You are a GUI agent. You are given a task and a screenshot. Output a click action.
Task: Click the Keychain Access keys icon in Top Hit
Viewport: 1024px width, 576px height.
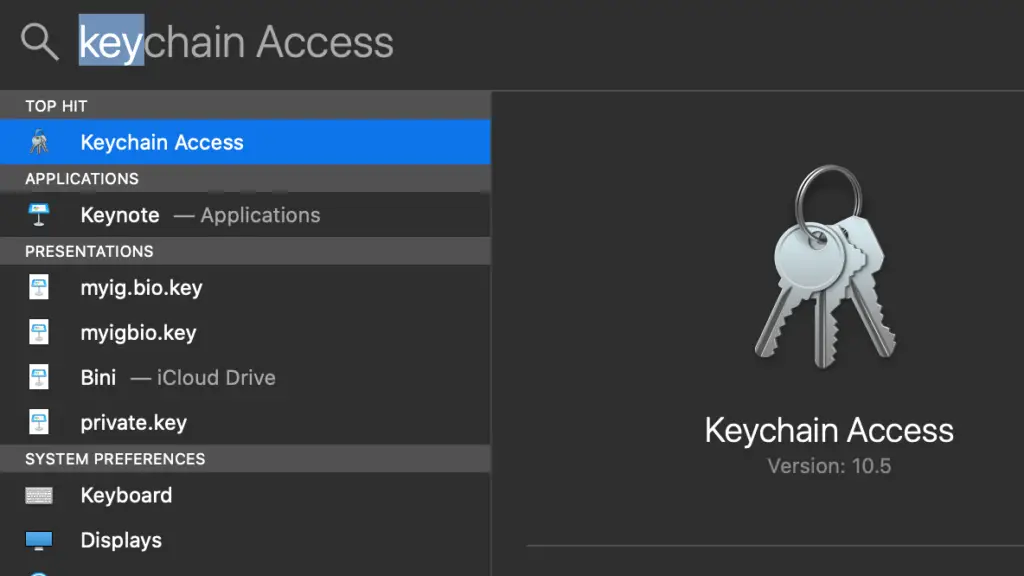(x=39, y=142)
